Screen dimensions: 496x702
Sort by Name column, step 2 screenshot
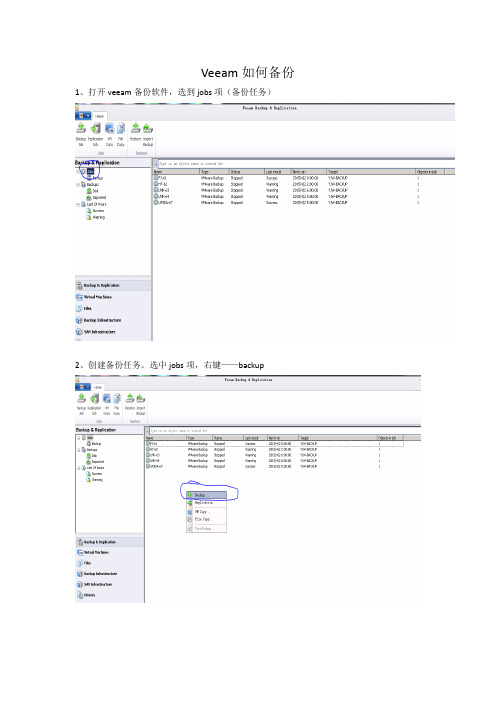pyautogui.click(x=166, y=438)
